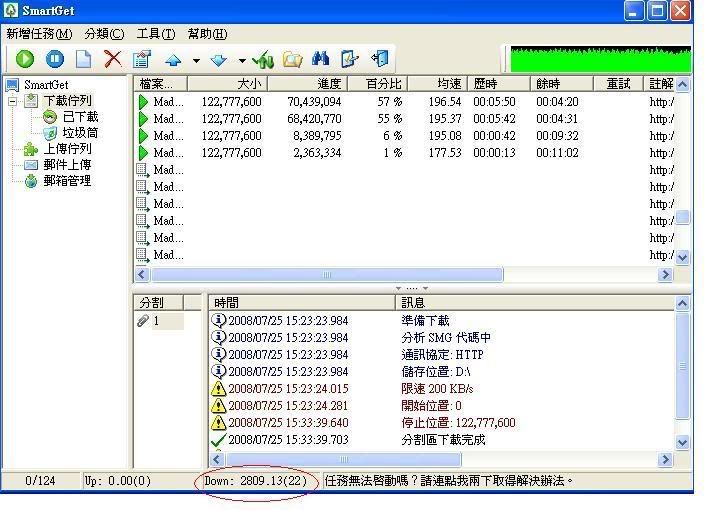Open the 新增任務(M) menu
704x510 pixels.
point(39,34)
